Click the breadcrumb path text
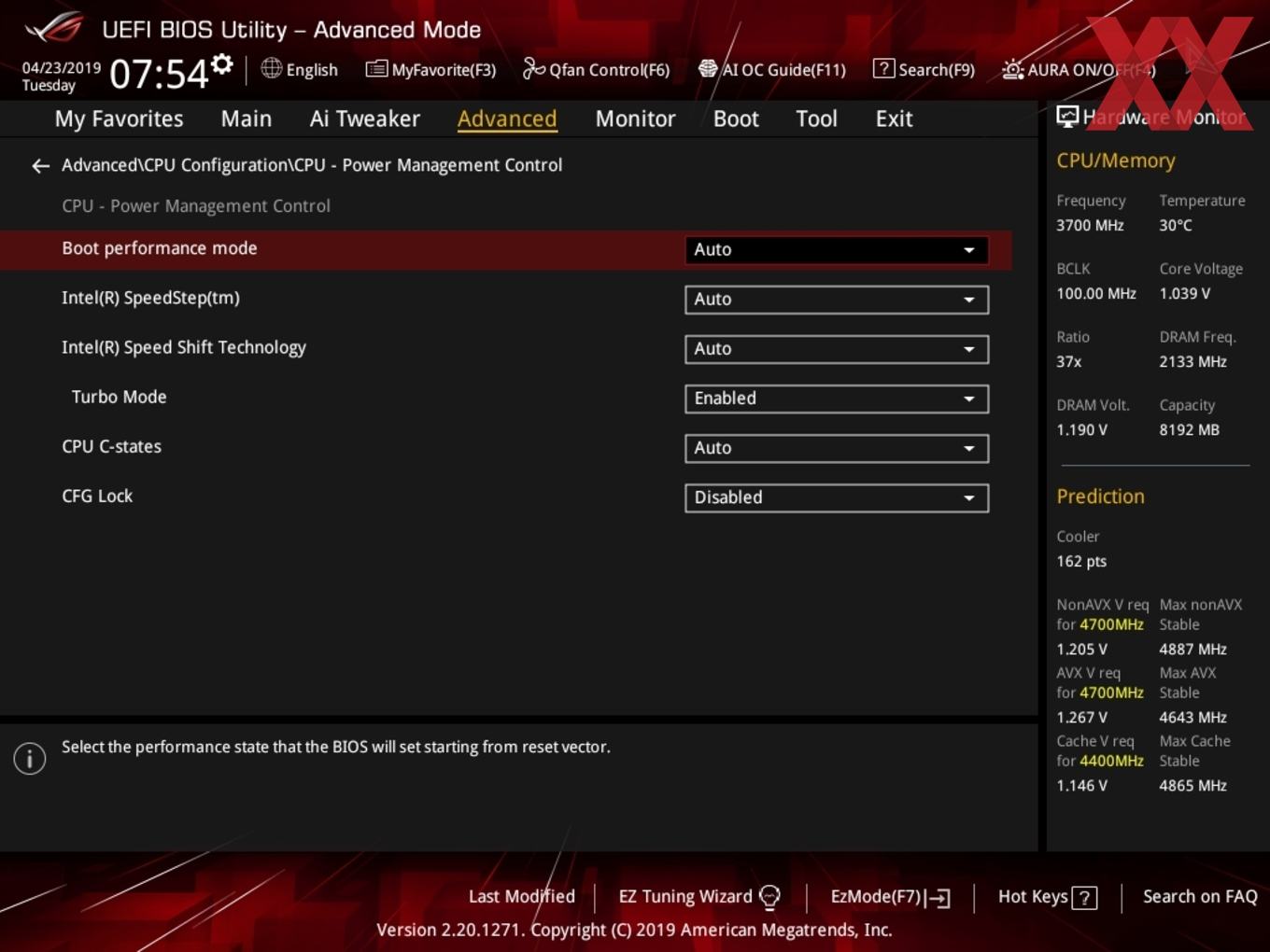The image size is (1270, 952). (x=312, y=165)
